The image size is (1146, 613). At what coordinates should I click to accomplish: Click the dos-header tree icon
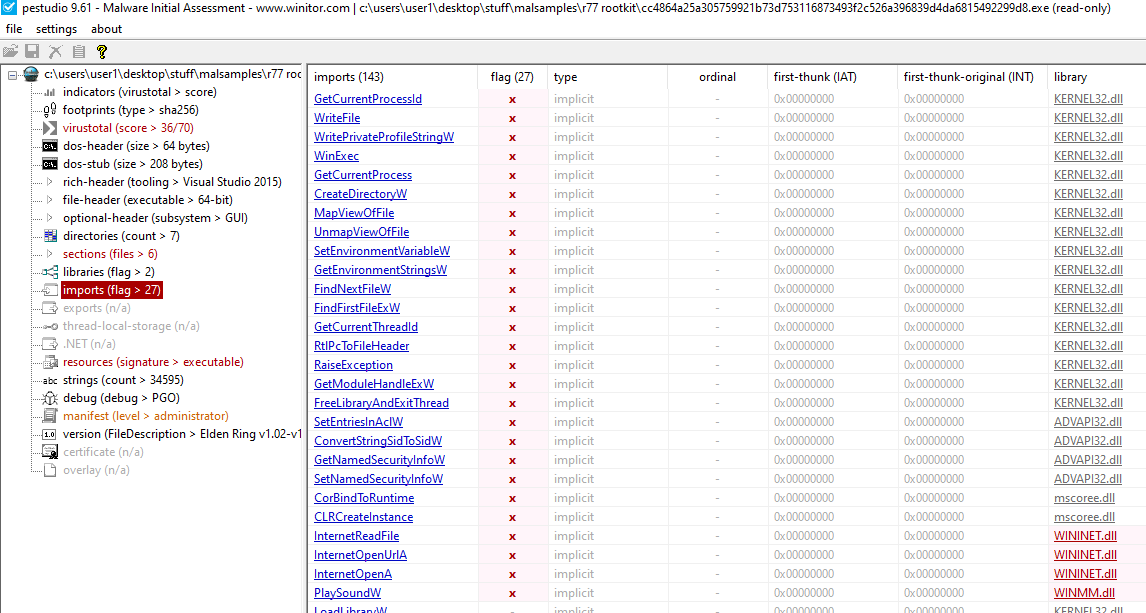(x=50, y=146)
